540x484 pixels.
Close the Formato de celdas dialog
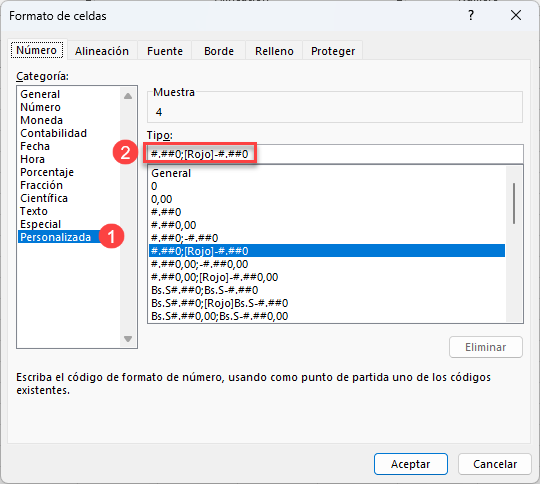516,15
